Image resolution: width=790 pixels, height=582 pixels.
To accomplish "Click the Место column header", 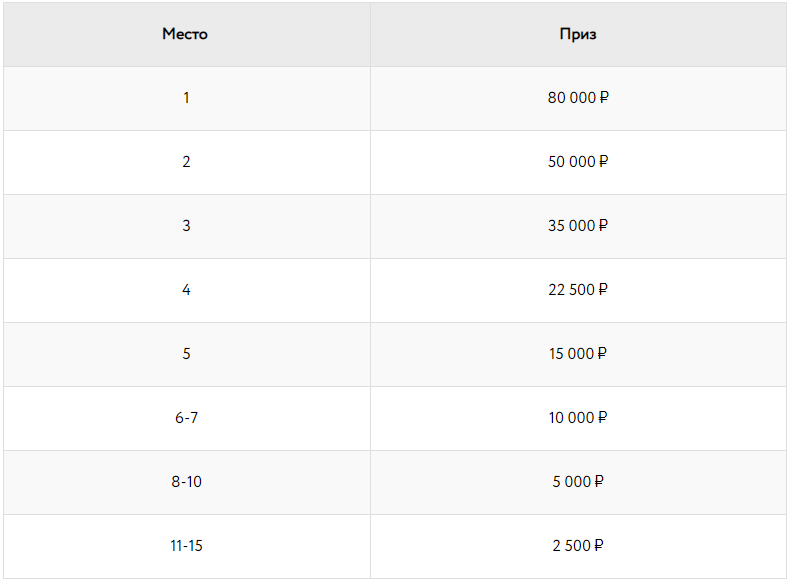I will coord(186,34).
